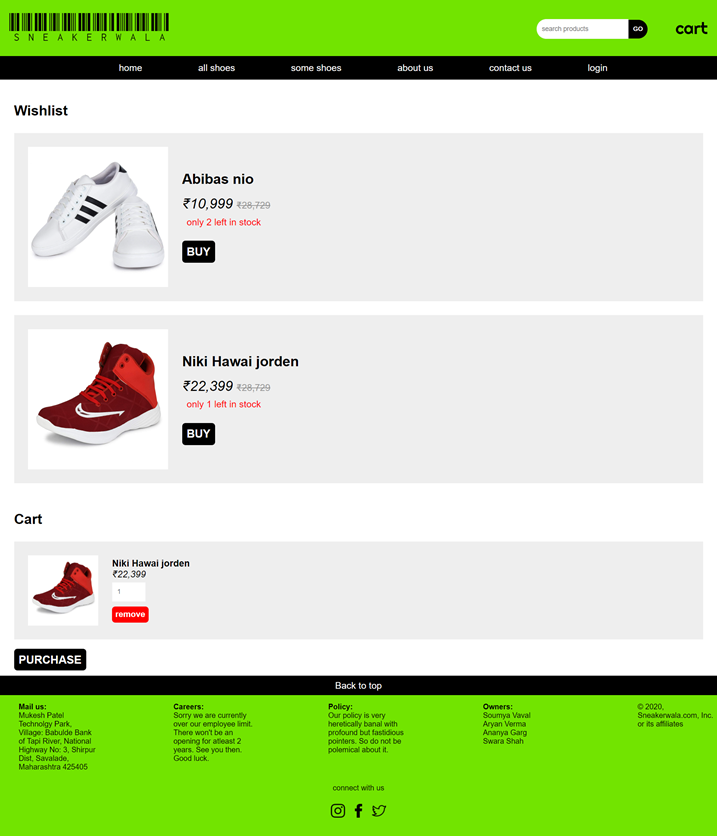Viewport: 717px width, 836px height.
Task: Buy the Niki Hawai jorden shoes
Action: (x=198, y=434)
